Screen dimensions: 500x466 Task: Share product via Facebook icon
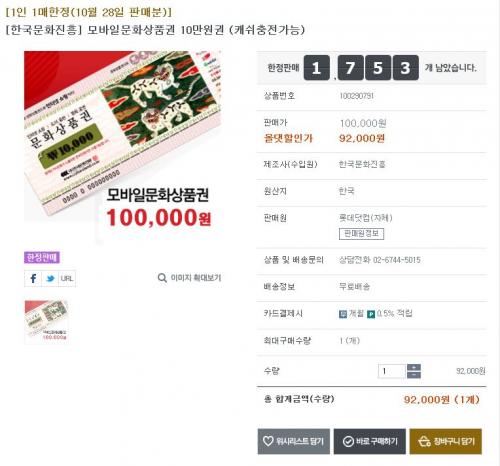pos(33,278)
